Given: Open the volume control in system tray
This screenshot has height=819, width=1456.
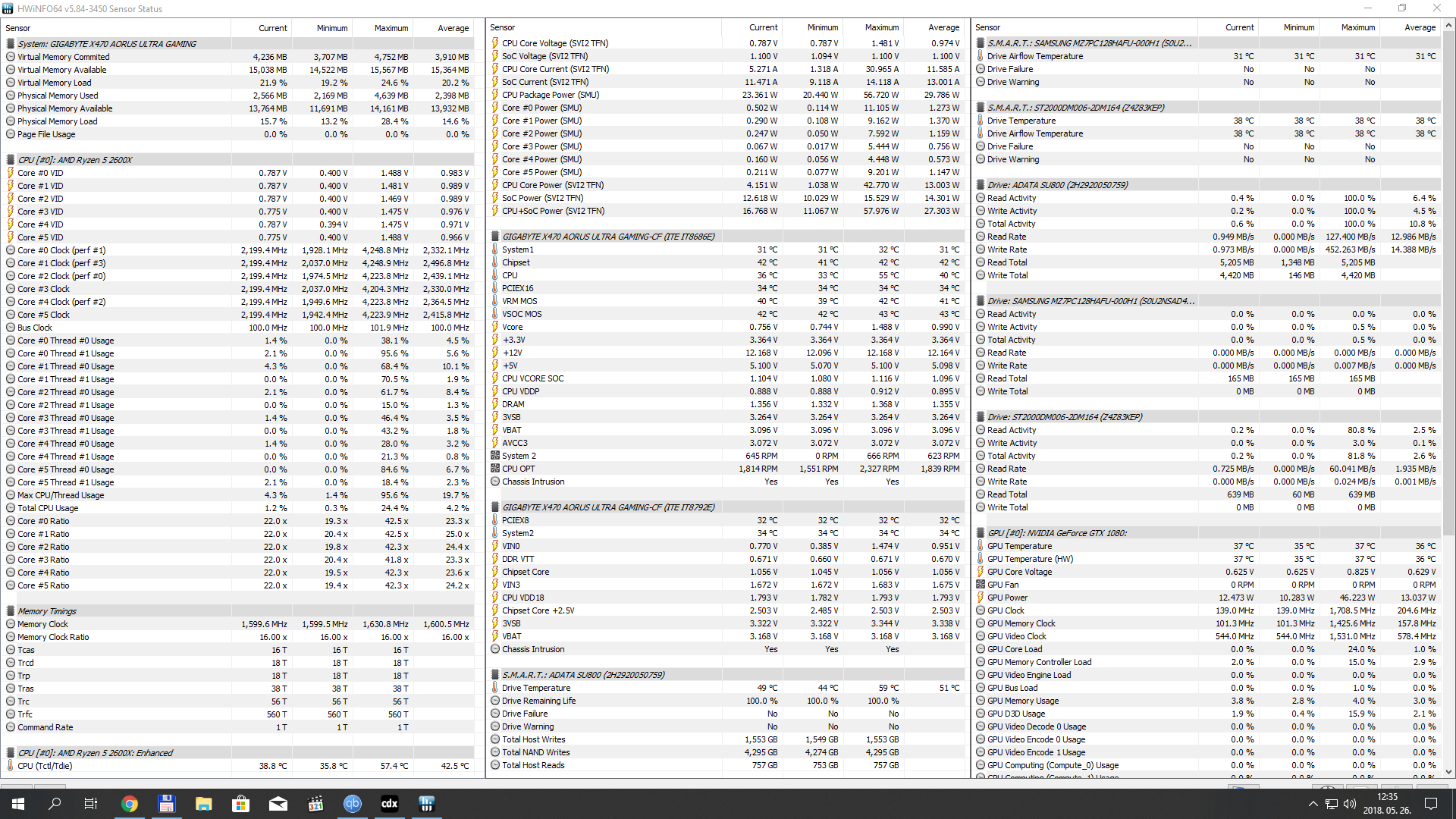Looking at the screenshot, I should coord(1350,804).
